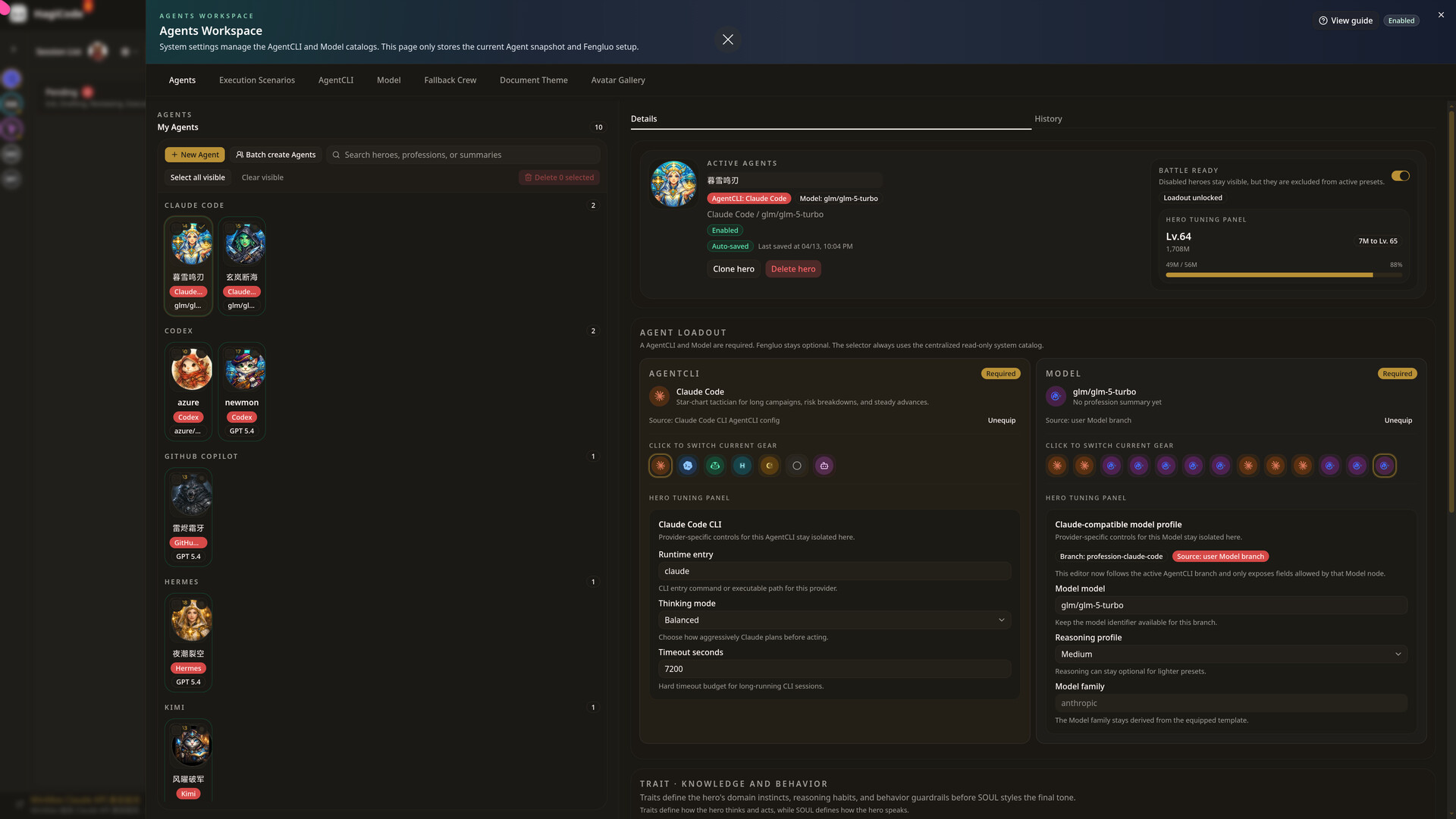
Task: Open the Fallback Crew tab
Action: [x=450, y=80]
